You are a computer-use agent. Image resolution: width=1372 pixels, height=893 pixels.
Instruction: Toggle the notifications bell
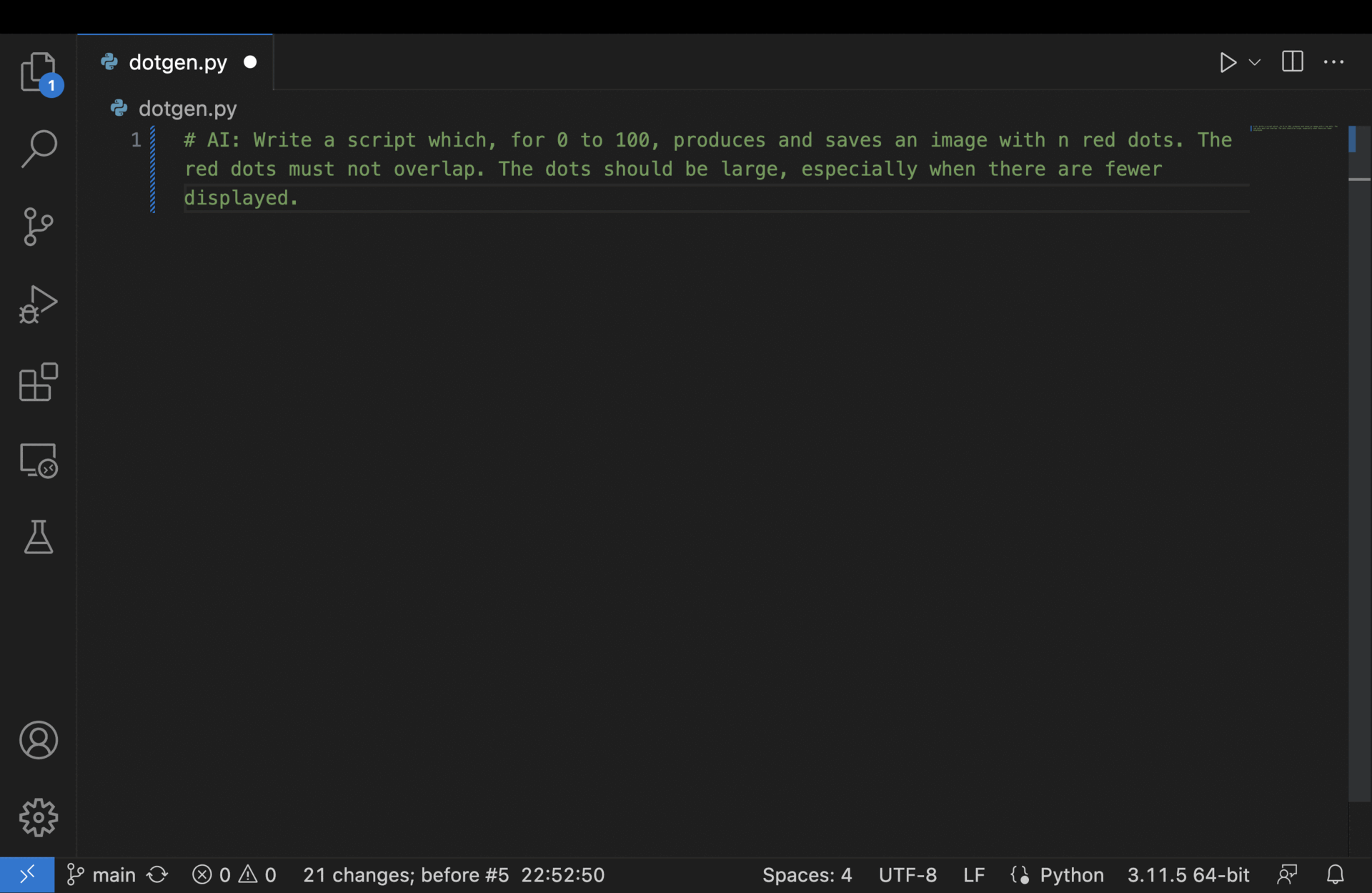coord(1335,875)
